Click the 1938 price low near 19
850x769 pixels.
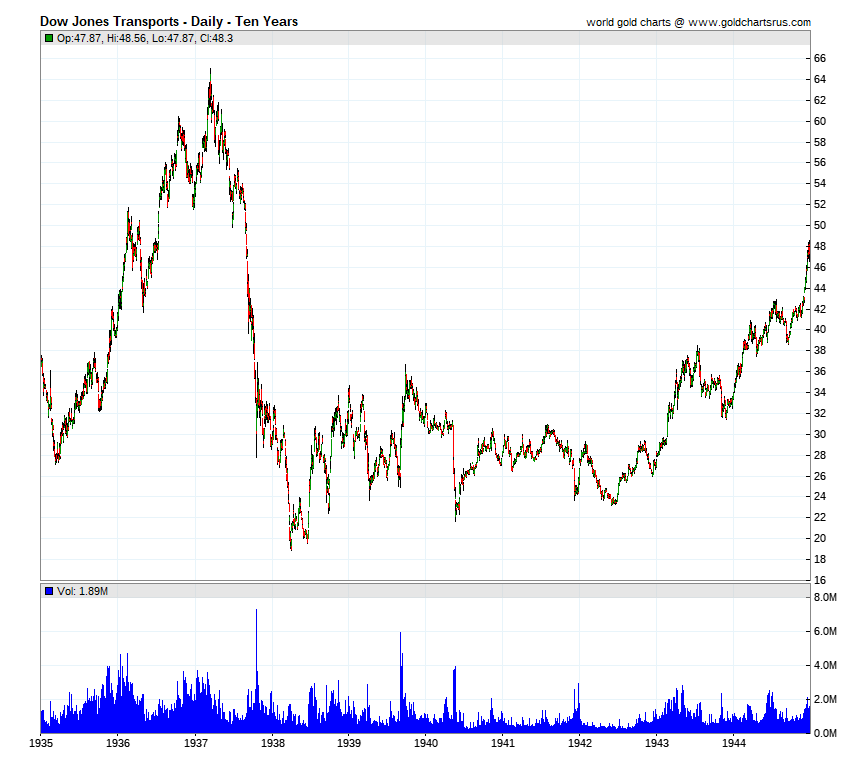pos(291,548)
